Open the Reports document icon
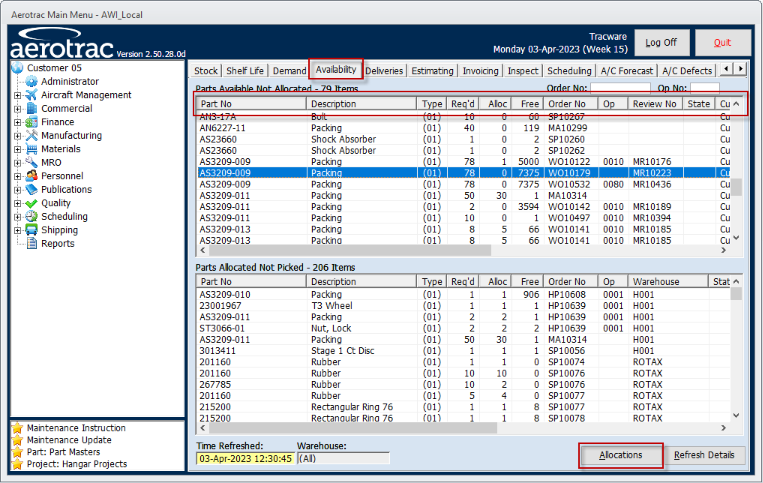763x483 pixels. [x=32, y=244]
